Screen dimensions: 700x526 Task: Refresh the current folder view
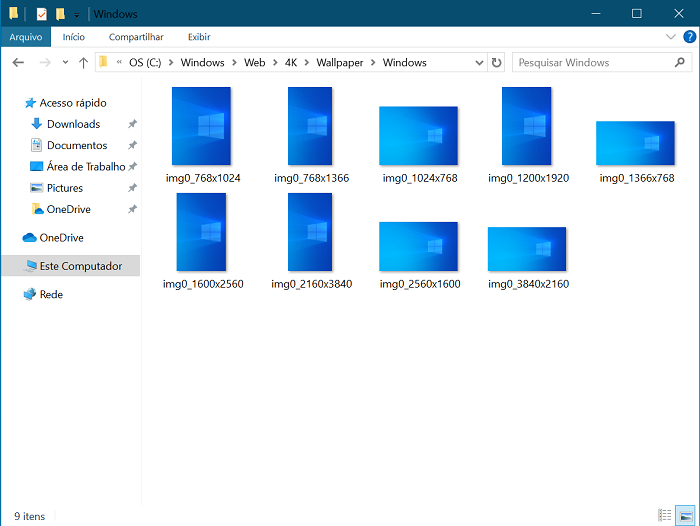click(496, 63)
